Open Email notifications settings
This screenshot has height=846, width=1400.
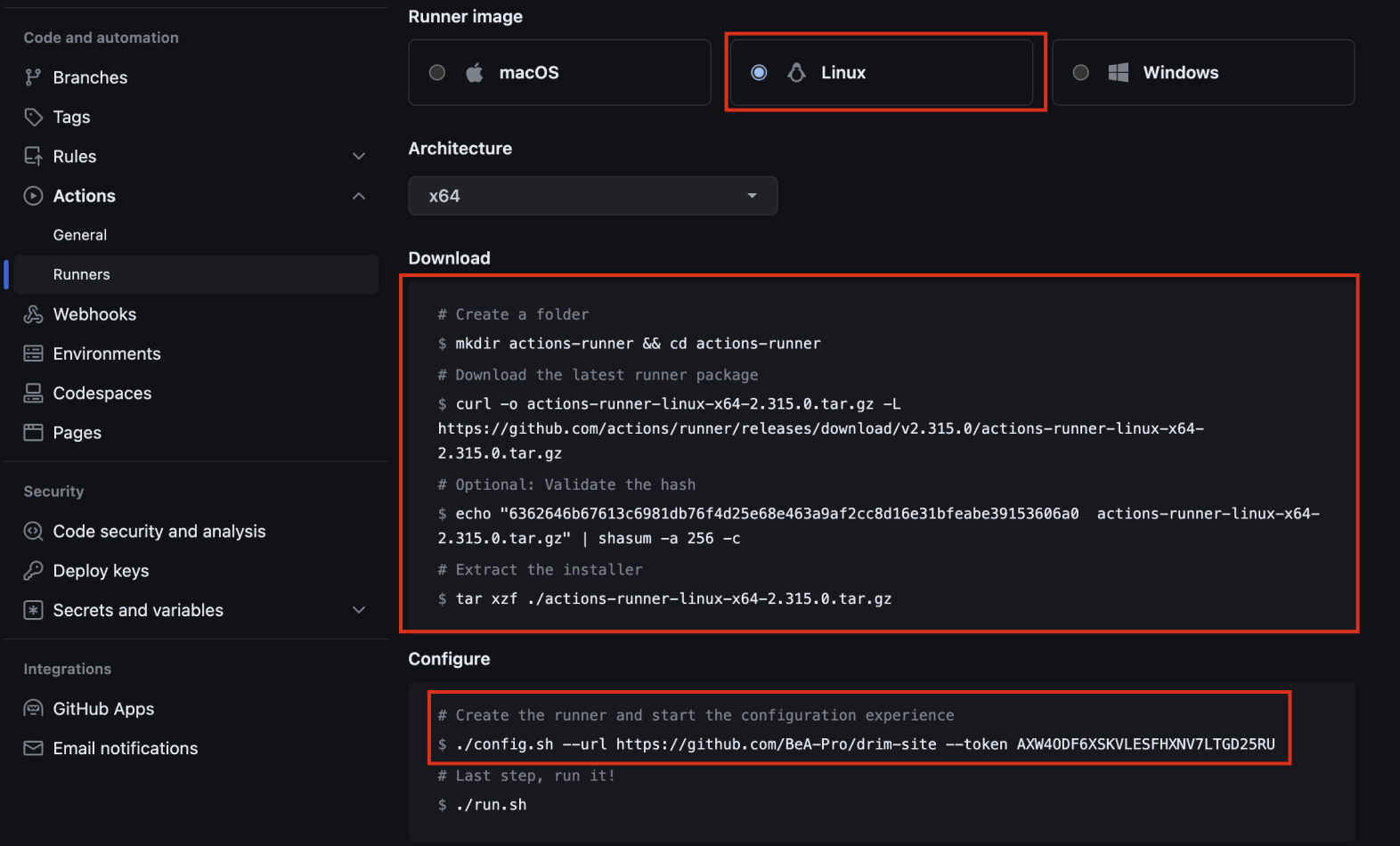[x=126, y=748]
